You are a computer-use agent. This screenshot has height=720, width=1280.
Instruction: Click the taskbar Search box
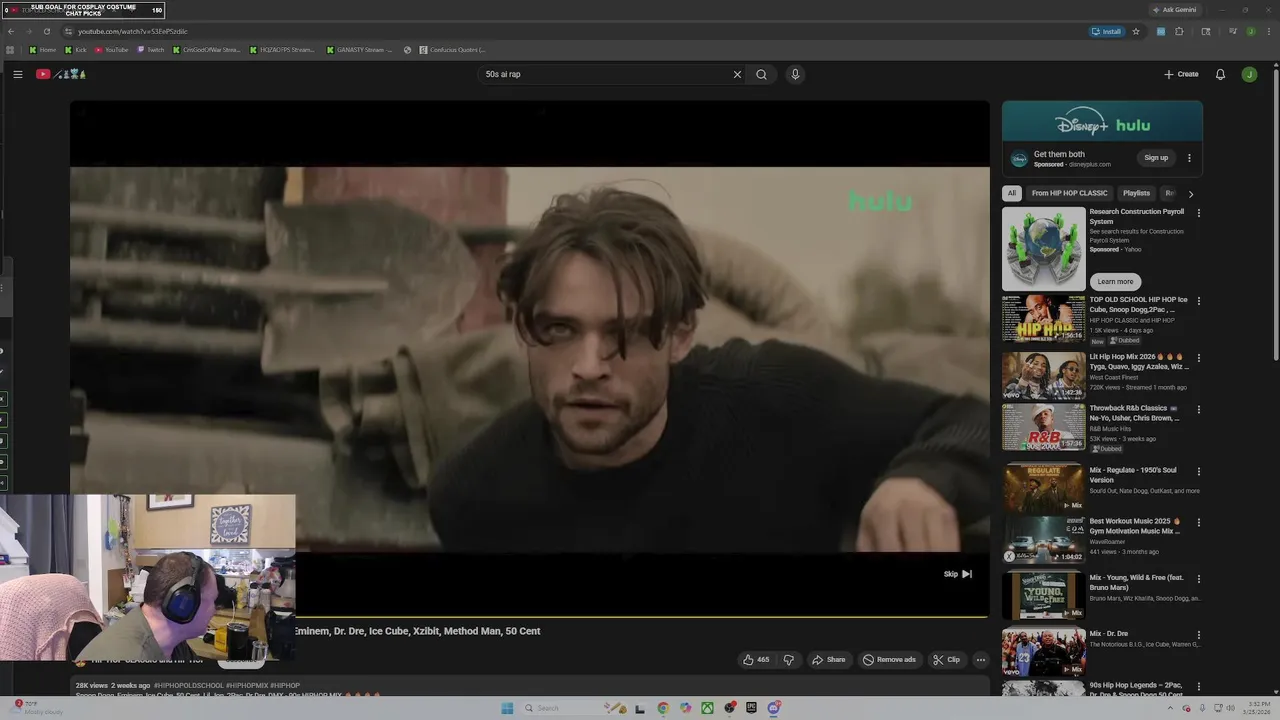coord(560,708)
